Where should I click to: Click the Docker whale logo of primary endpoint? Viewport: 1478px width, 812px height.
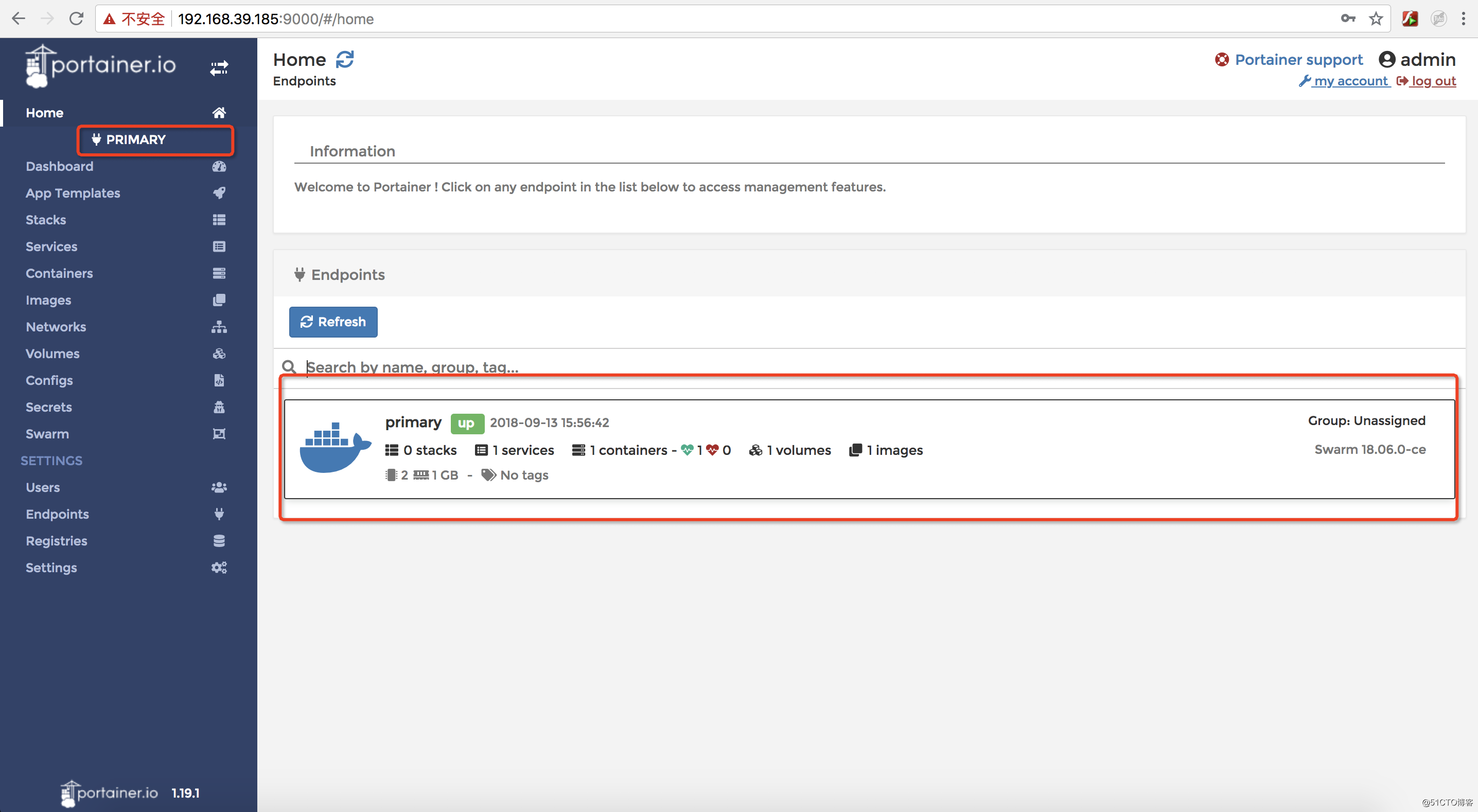[x=335, y=448]
